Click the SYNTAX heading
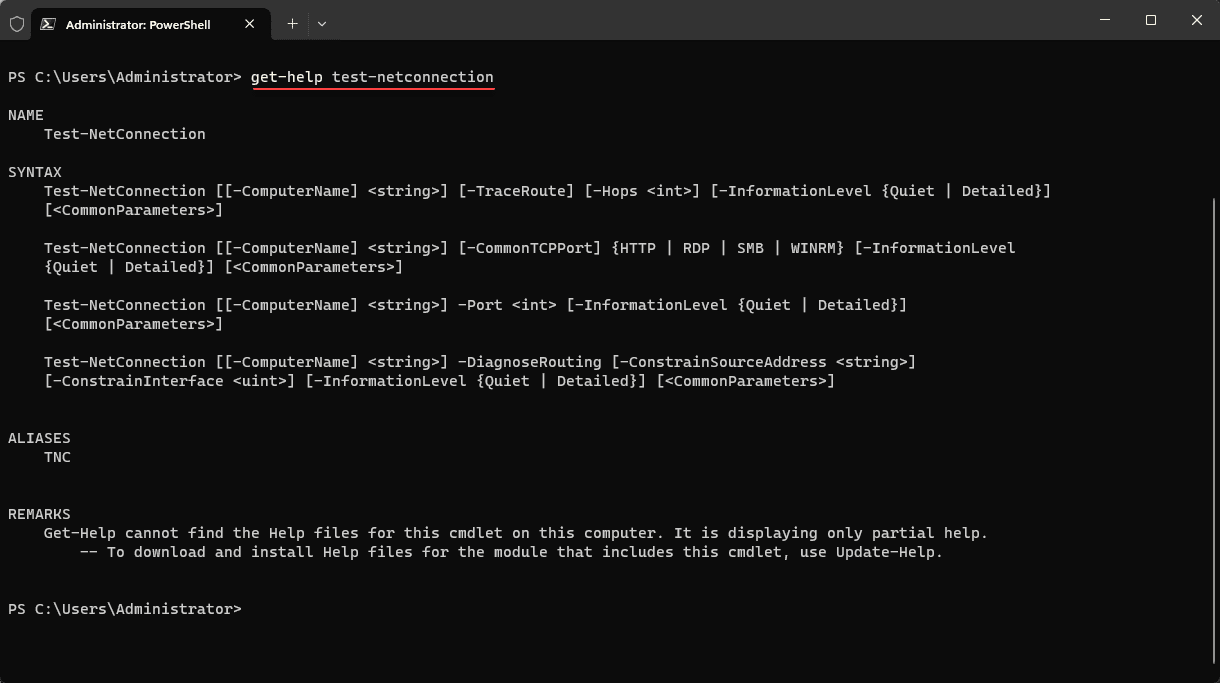This screenshot has width=1220, height=683. [x=35, y=172]
